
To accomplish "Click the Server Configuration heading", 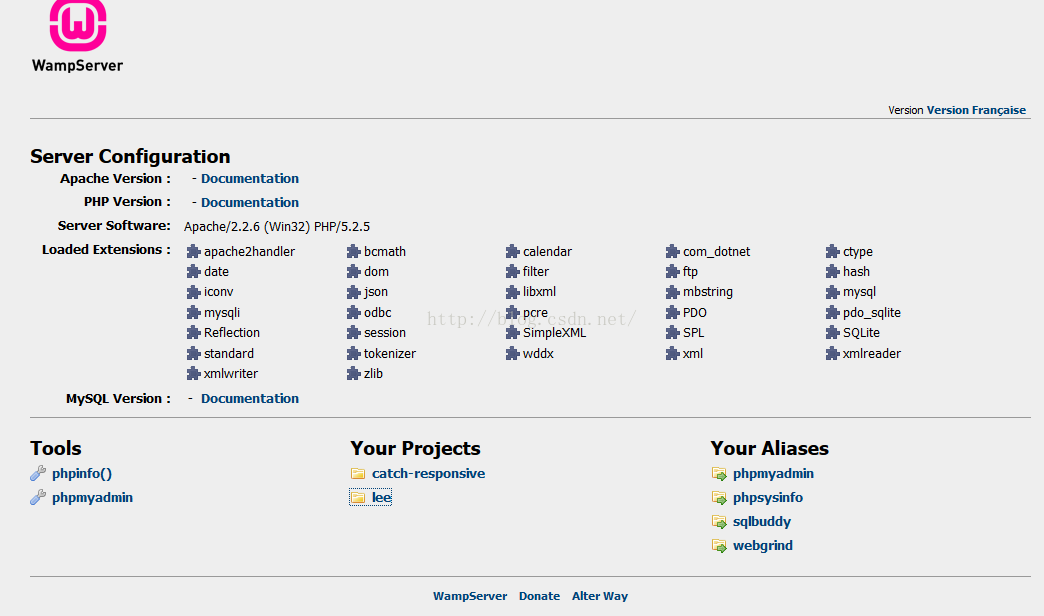I will [130, 156].
